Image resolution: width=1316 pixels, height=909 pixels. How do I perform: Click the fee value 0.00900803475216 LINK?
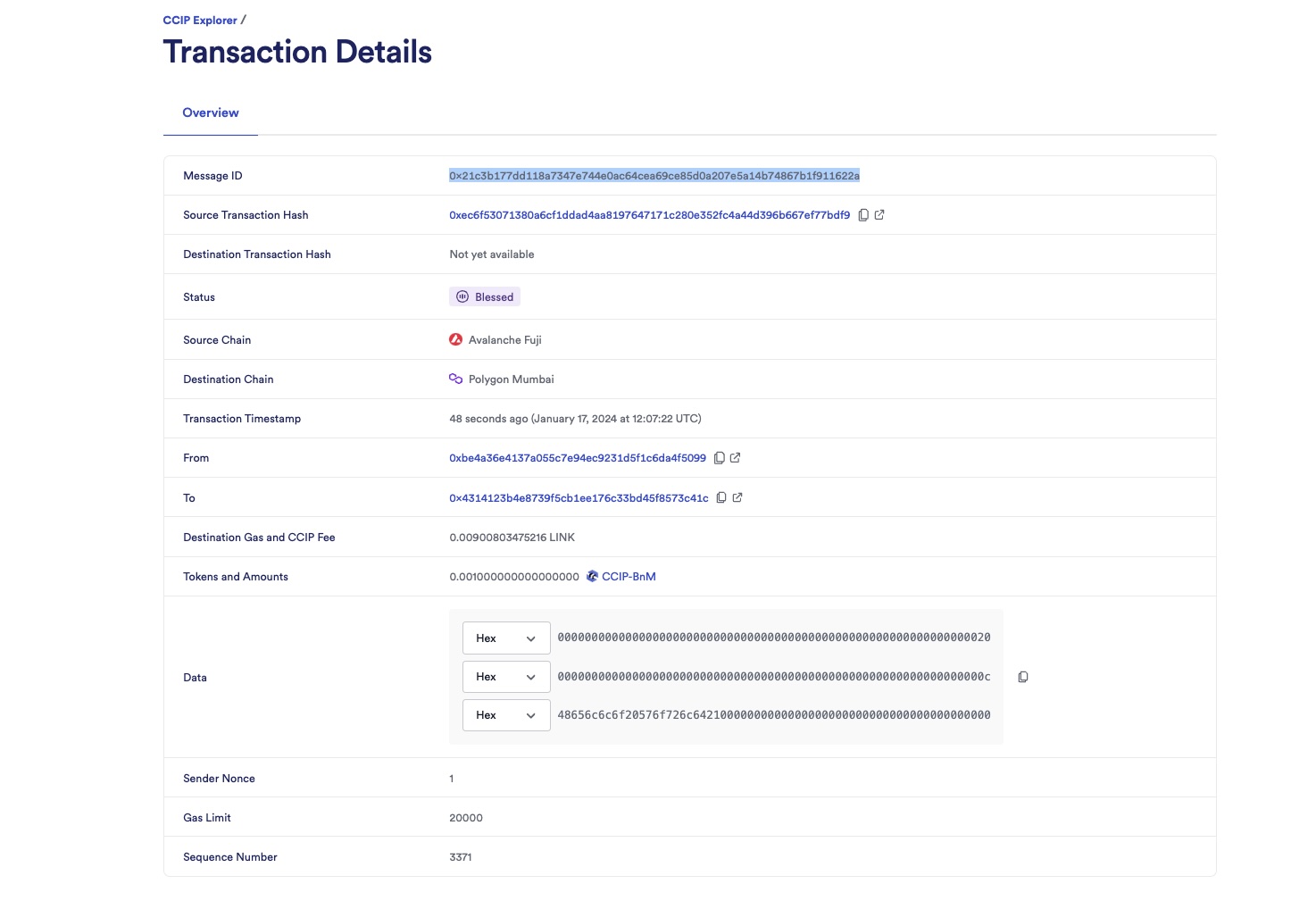512,538
